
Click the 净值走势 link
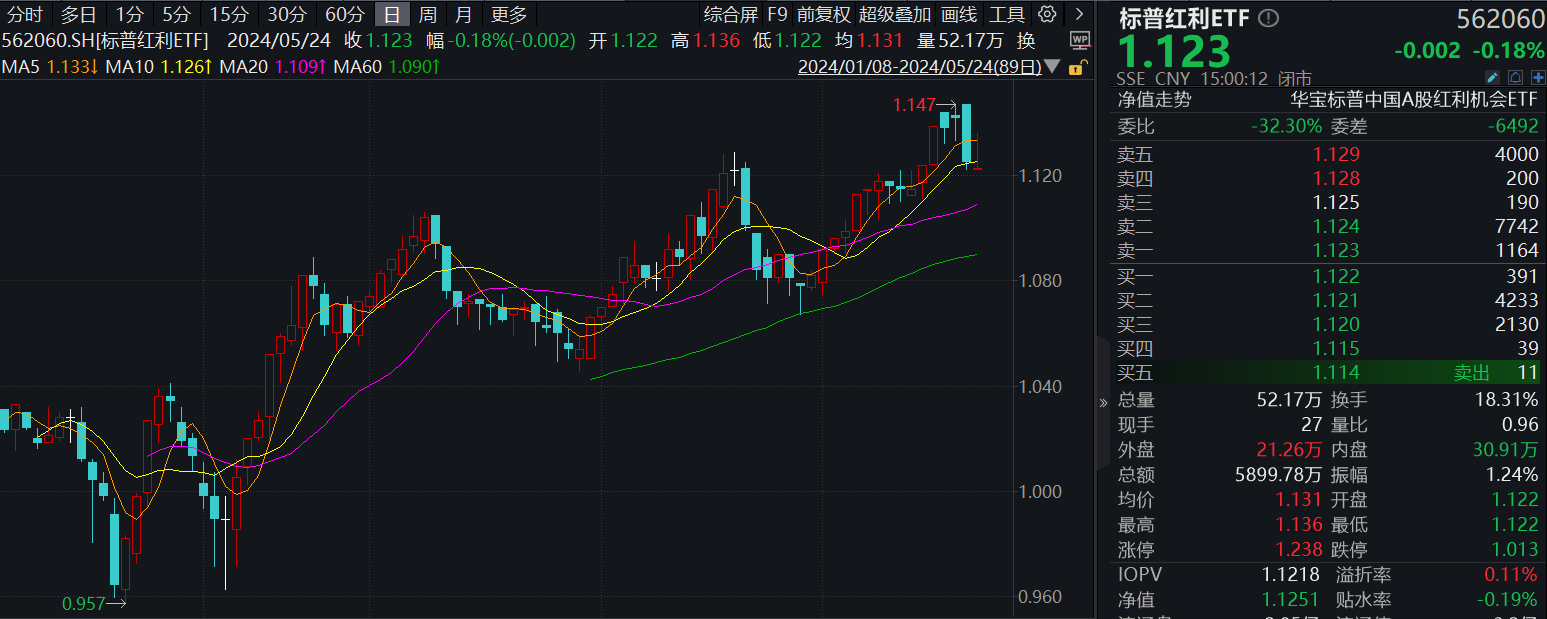(x=1154, y=99)
